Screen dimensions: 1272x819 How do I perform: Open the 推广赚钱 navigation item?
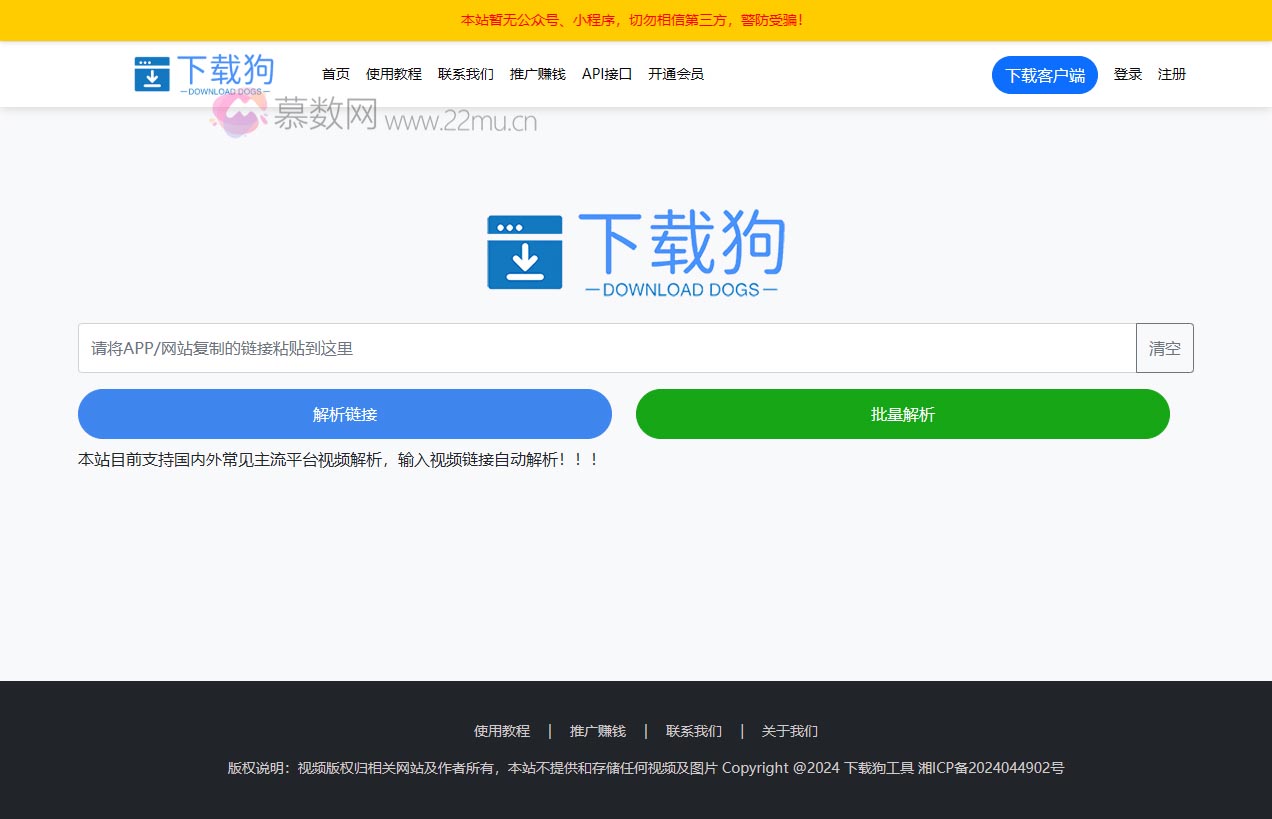[x=537, y=73]
